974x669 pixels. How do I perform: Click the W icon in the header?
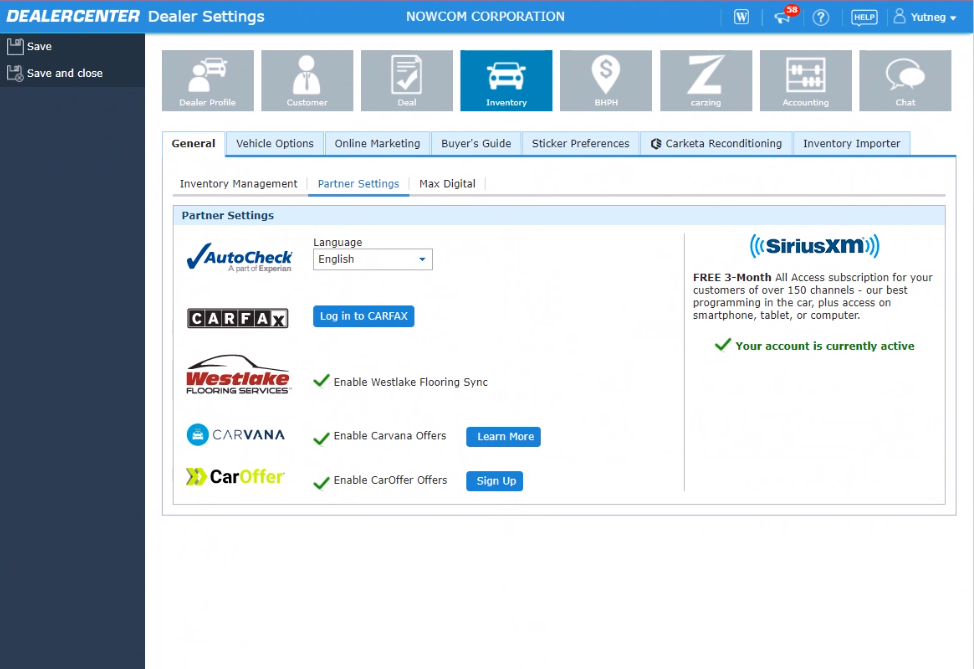[x=741, y=17]
